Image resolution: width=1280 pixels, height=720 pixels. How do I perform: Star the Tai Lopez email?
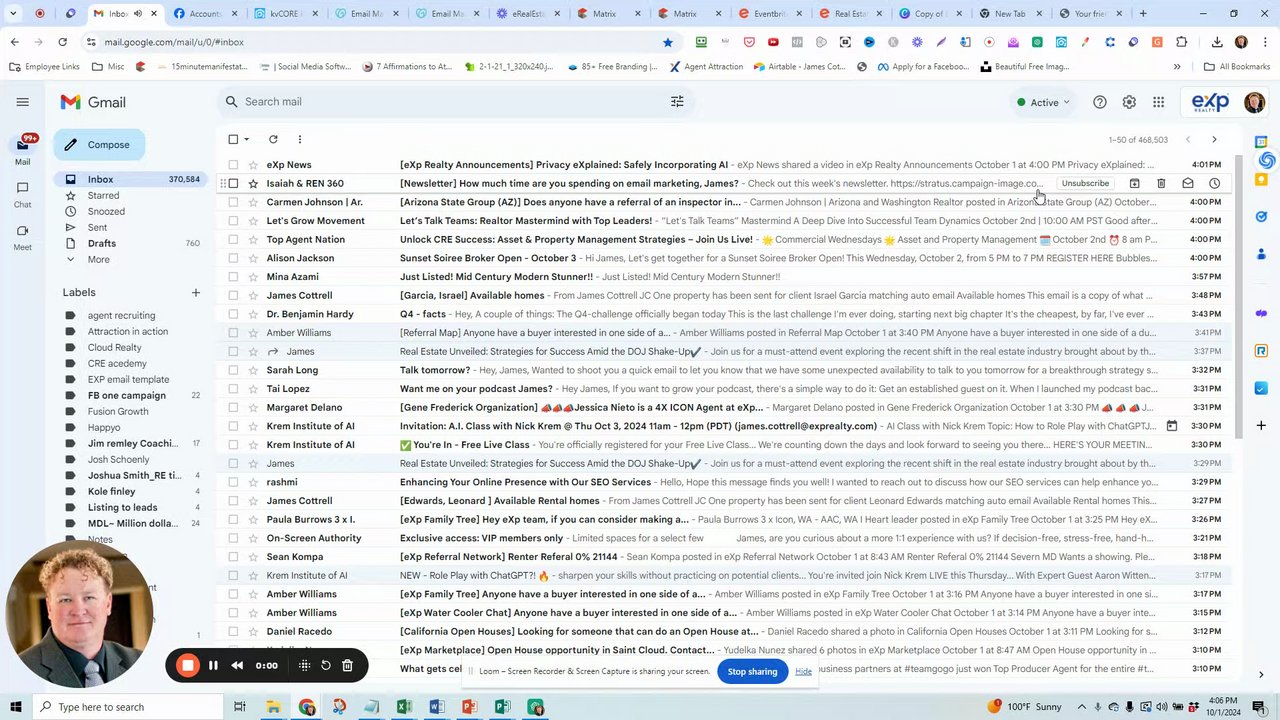(253, 389)
